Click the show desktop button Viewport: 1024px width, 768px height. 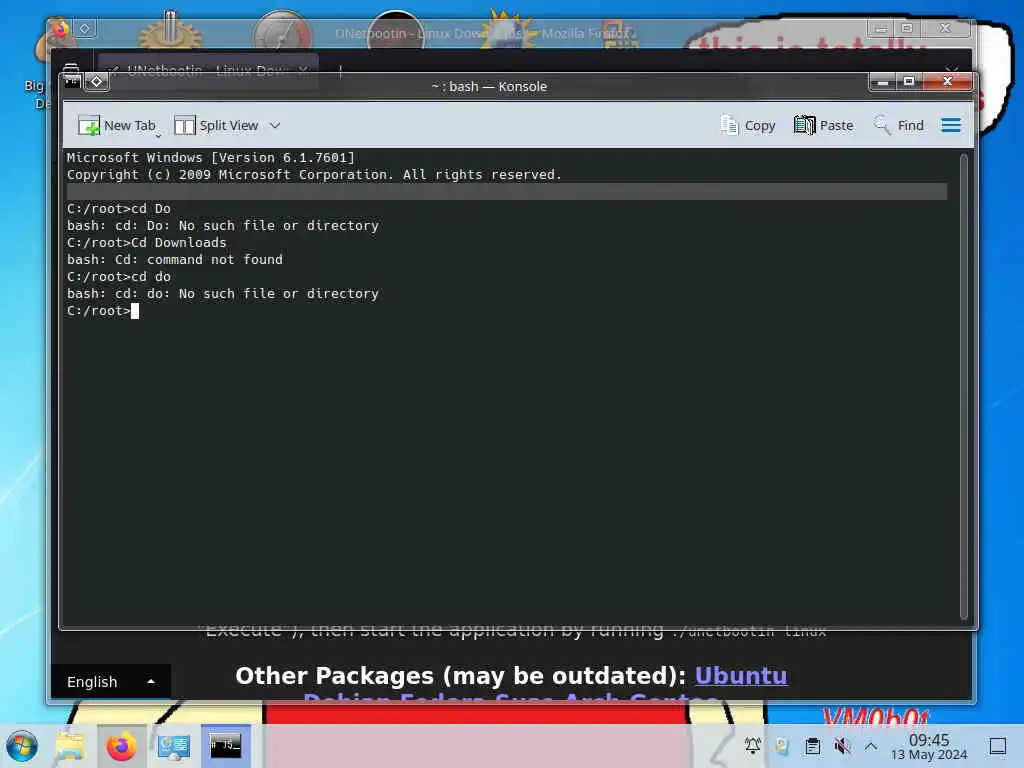(x=998, y=746)
